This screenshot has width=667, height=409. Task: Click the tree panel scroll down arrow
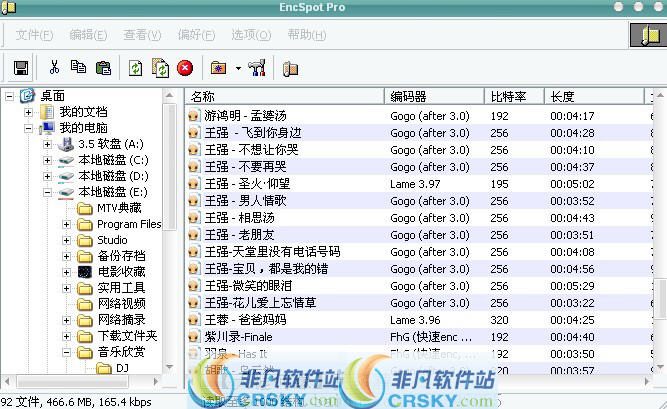click(x=169, y=367)
